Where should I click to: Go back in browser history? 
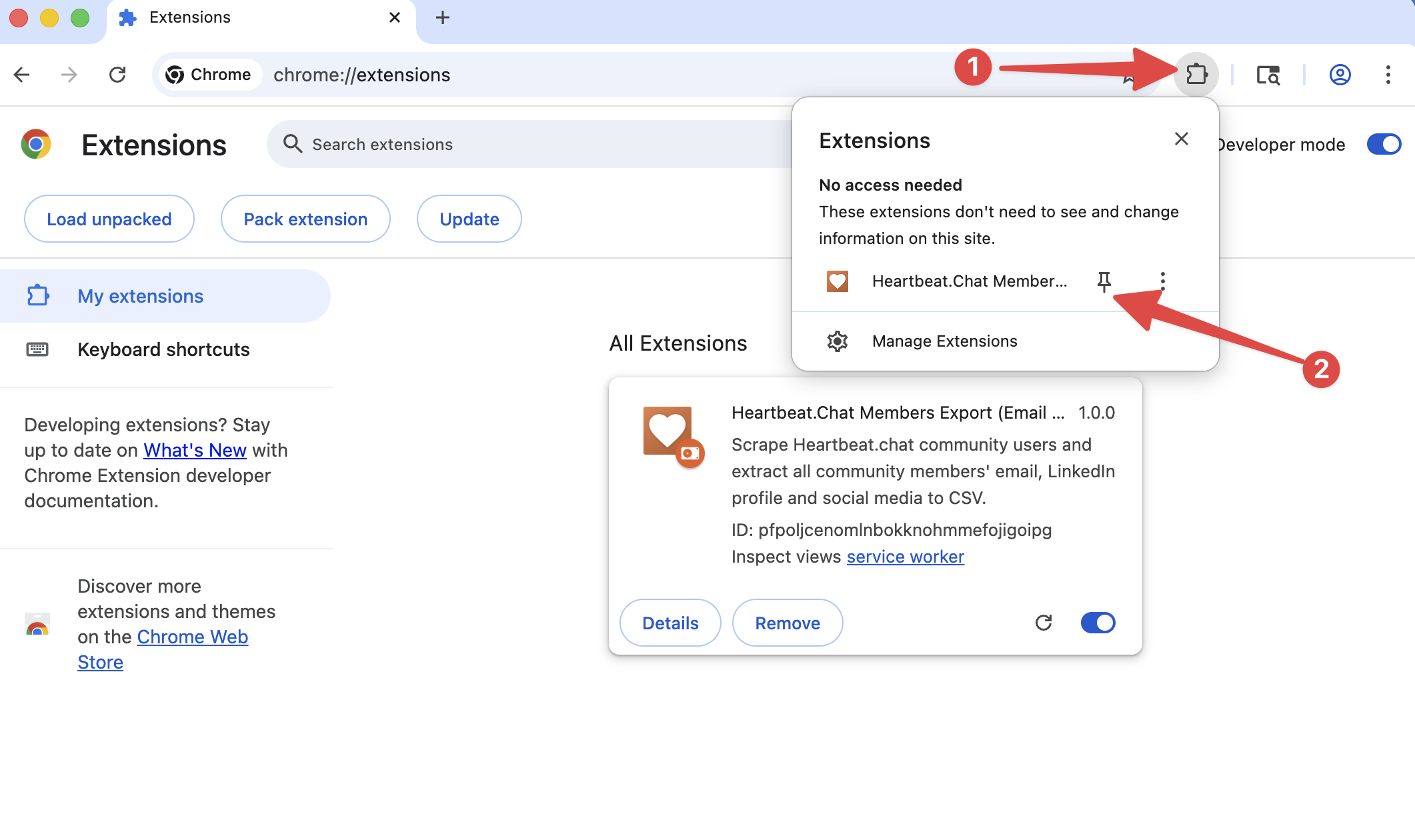pyautogui.click(x=22, y=75)
